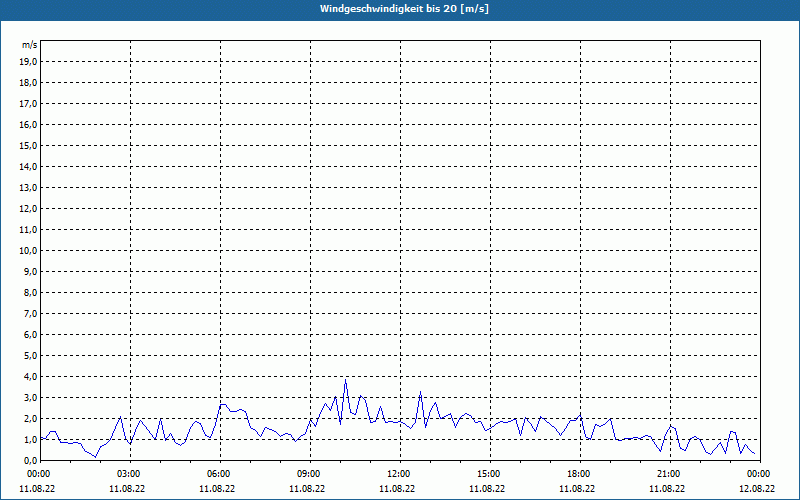Click the "10,0" y-axis label
Image resolution: width=800 pixels, height=500 pixels.
(28, 251)
